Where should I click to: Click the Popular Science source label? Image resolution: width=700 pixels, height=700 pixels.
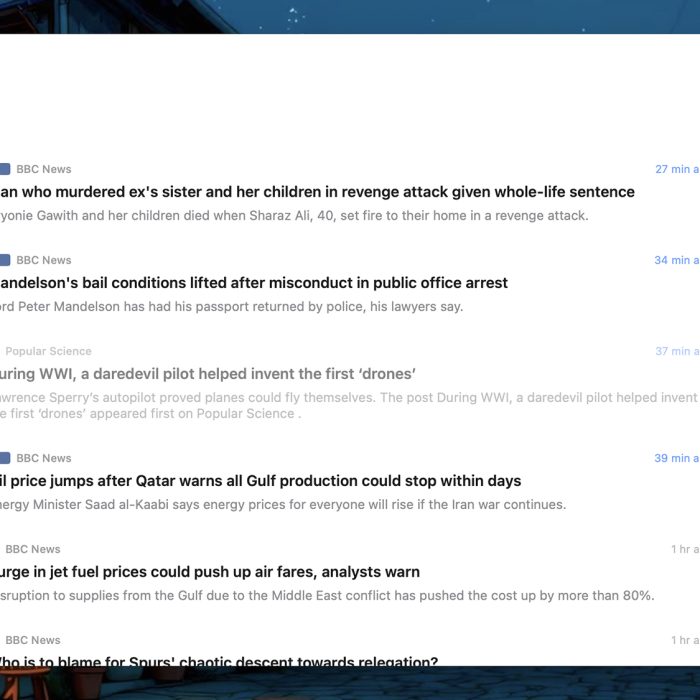tap(48, 351)
